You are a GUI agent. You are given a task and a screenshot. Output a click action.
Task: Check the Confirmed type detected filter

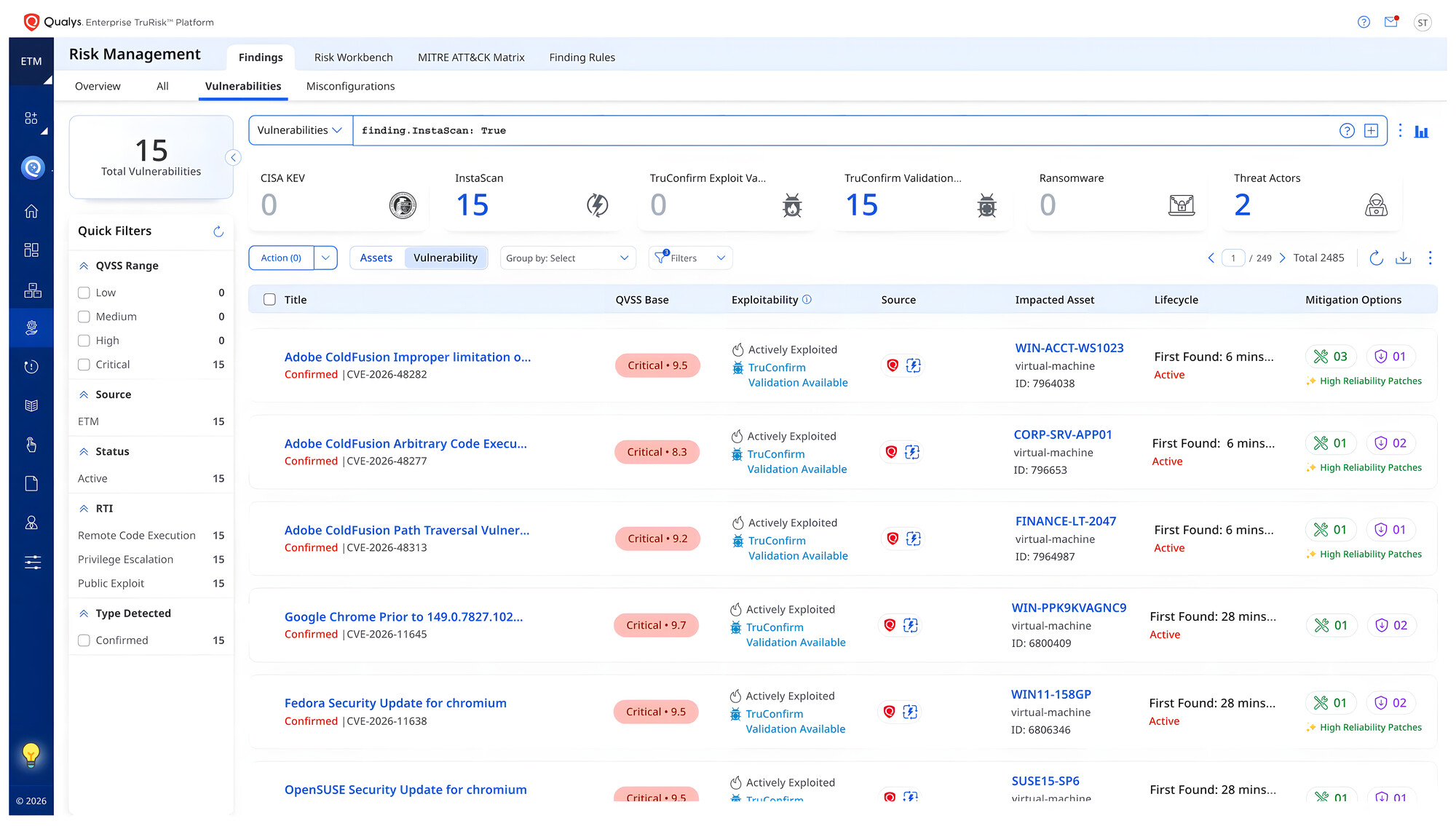pos(84,640)
